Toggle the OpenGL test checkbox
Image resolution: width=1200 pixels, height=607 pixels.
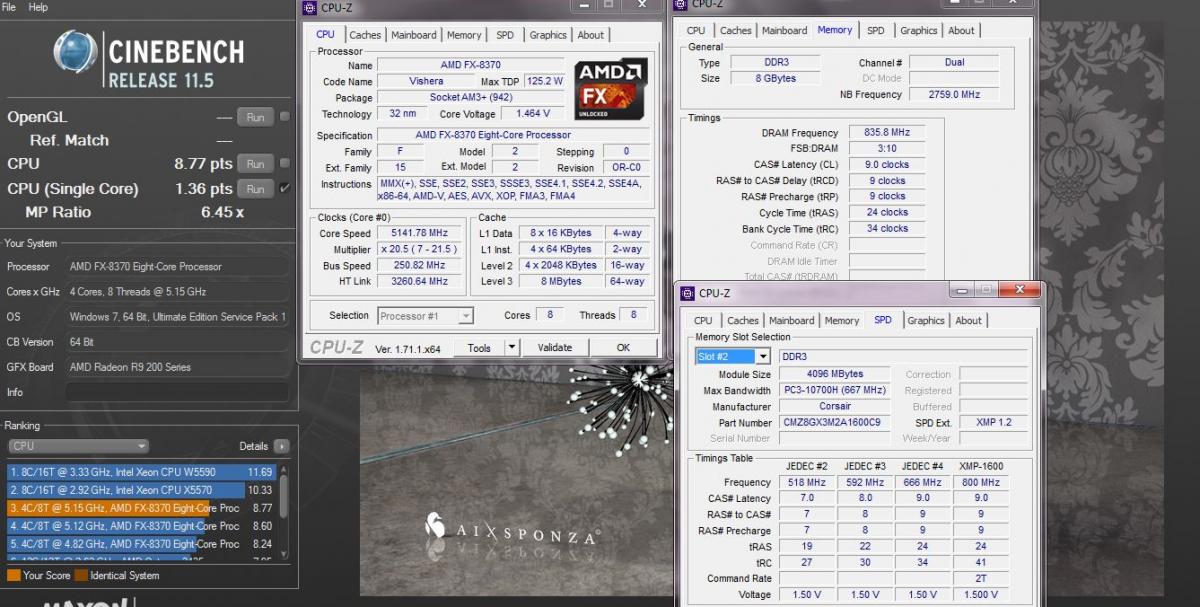point(285,117)
